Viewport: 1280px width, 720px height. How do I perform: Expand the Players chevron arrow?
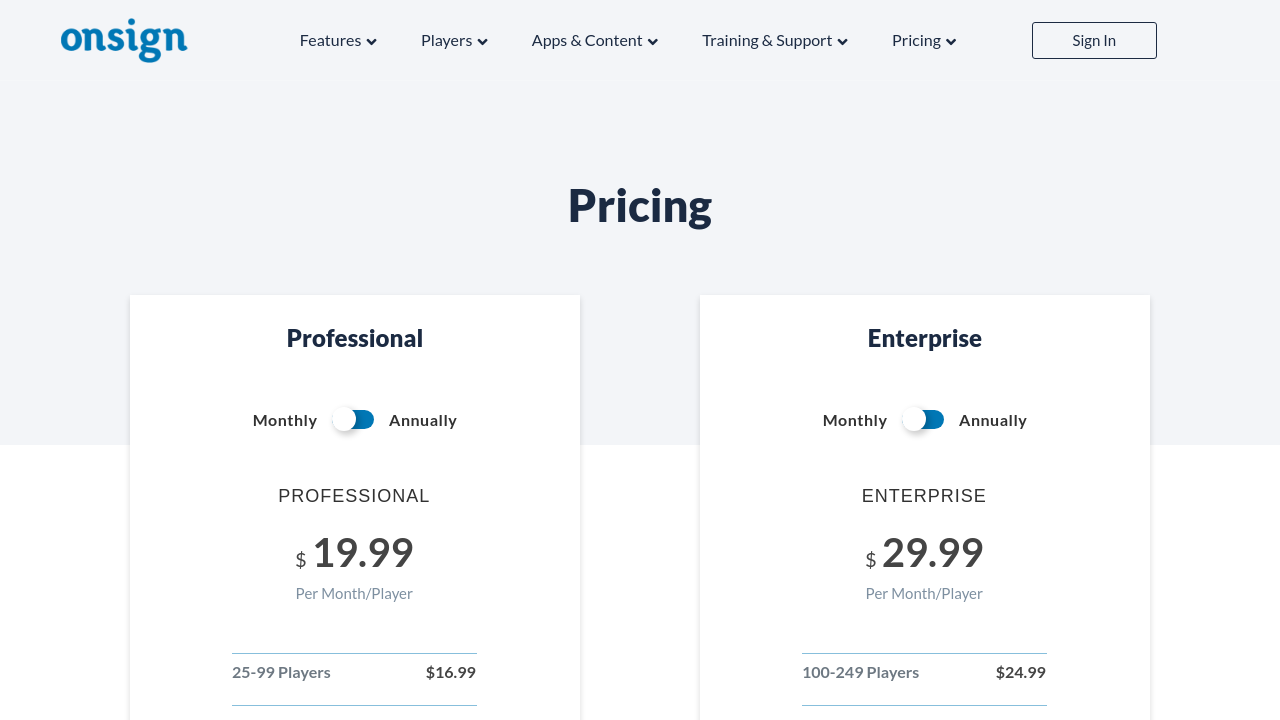pos(482,42)
